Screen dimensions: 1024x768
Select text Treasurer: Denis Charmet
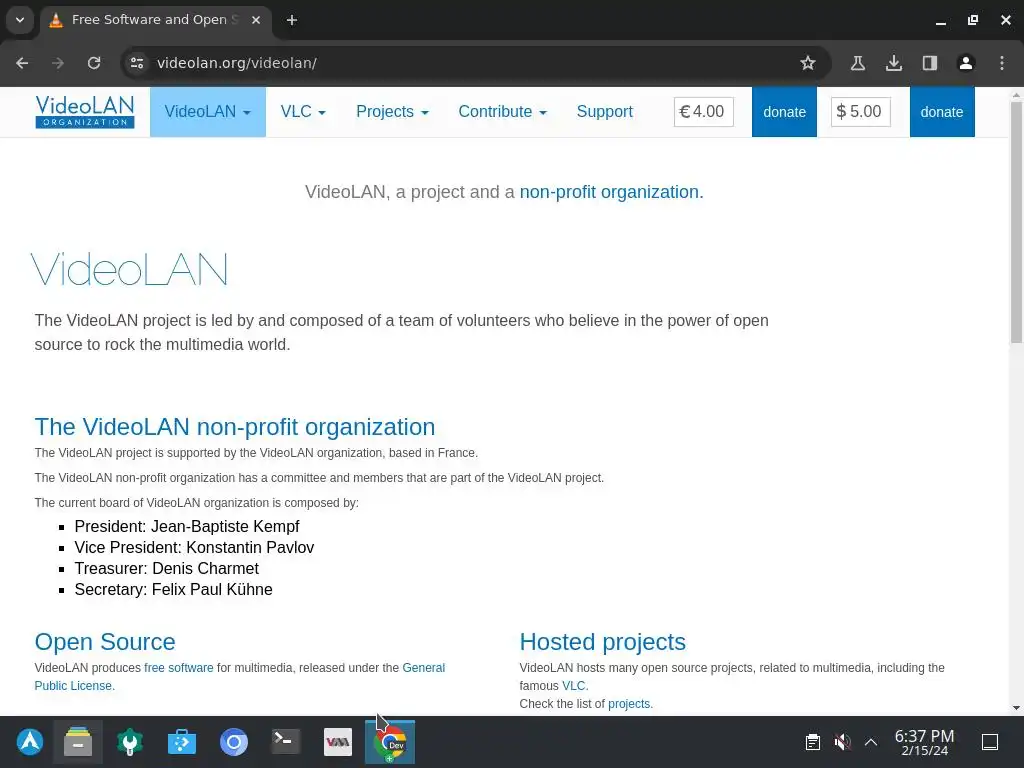167,568
